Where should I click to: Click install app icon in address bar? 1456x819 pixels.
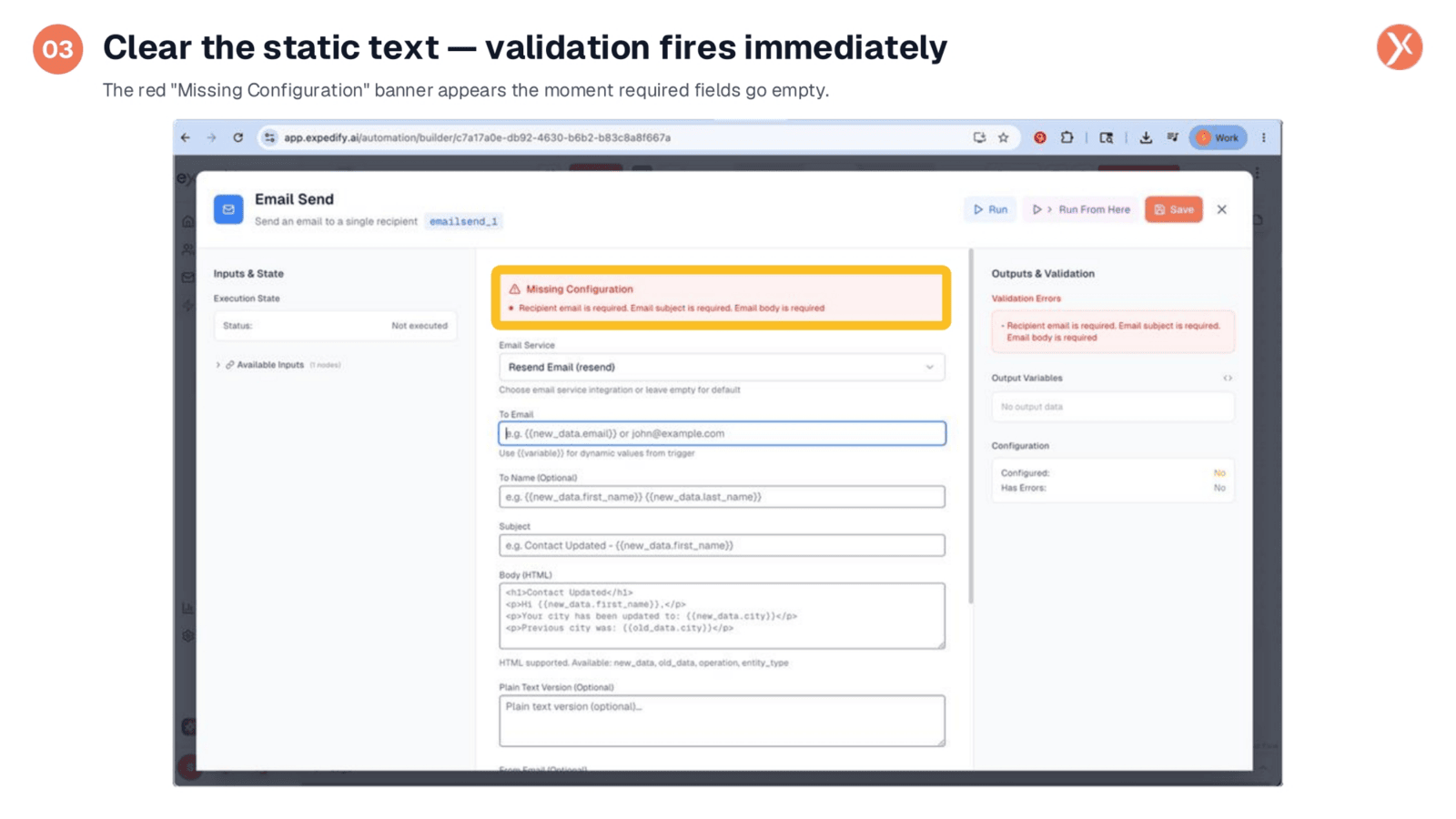[979, 137]
